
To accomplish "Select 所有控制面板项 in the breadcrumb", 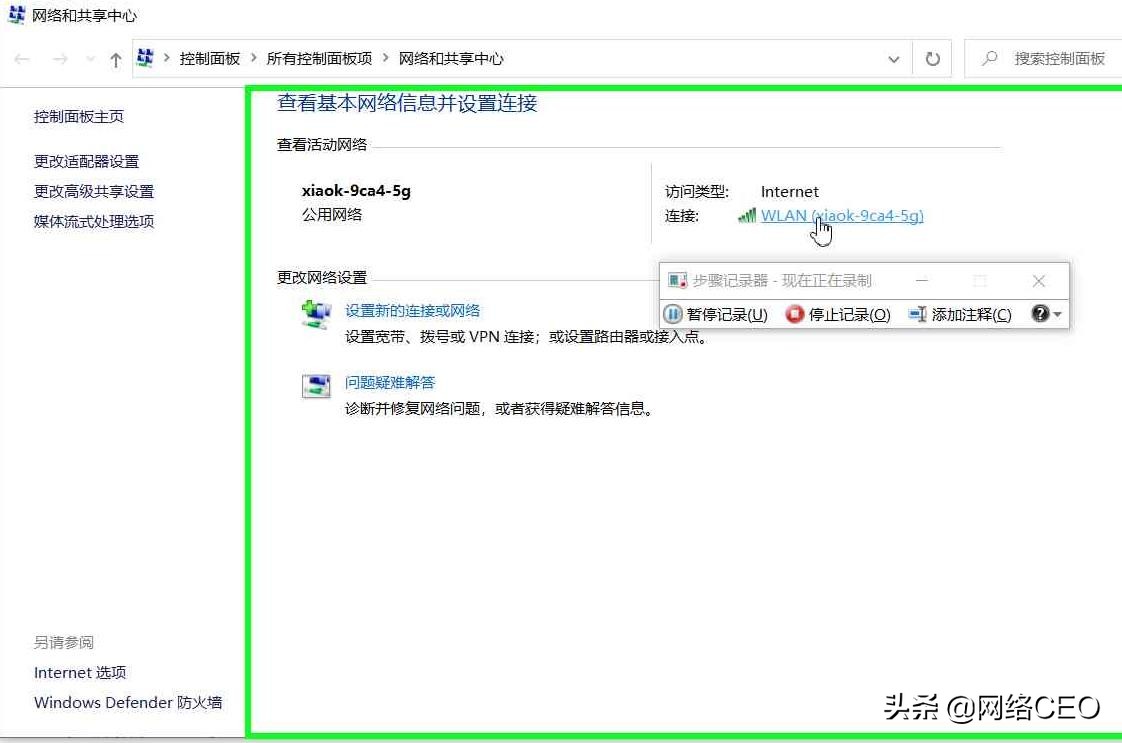I will point(319,58).
